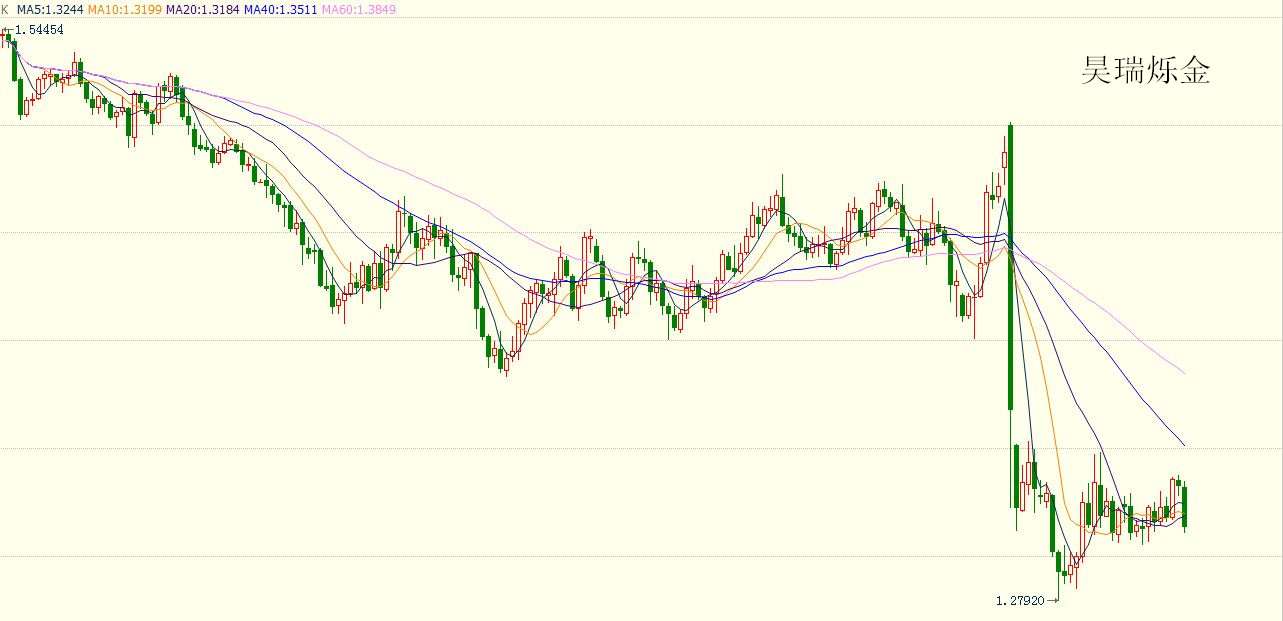Viewport: 1283px width, 621px height.
Task: Click the end of the pink MA60 line
Action: [x=1184, y=373]
